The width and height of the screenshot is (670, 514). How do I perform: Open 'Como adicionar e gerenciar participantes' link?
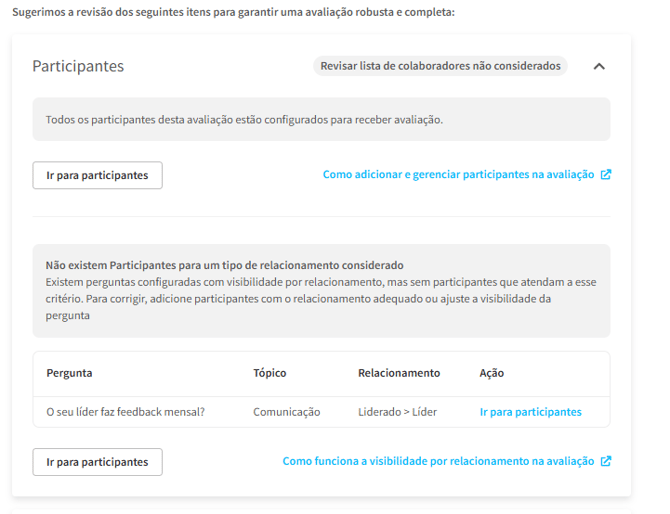tap(458, 174)
